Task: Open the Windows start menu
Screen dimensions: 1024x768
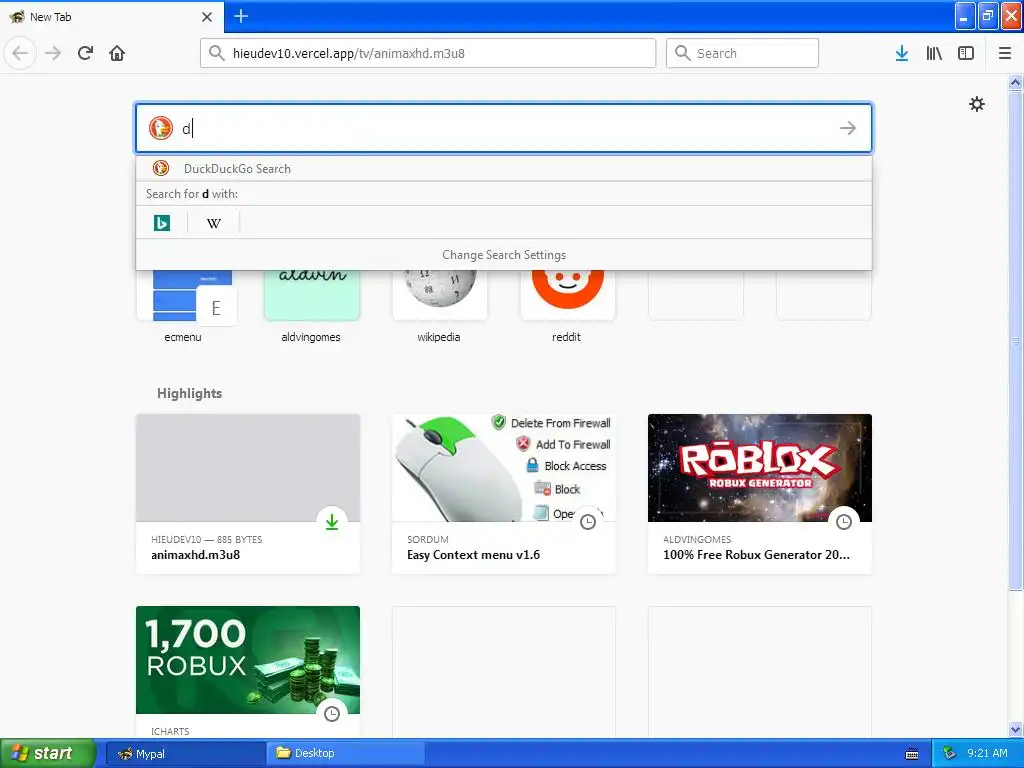Action: click(48, 753)
